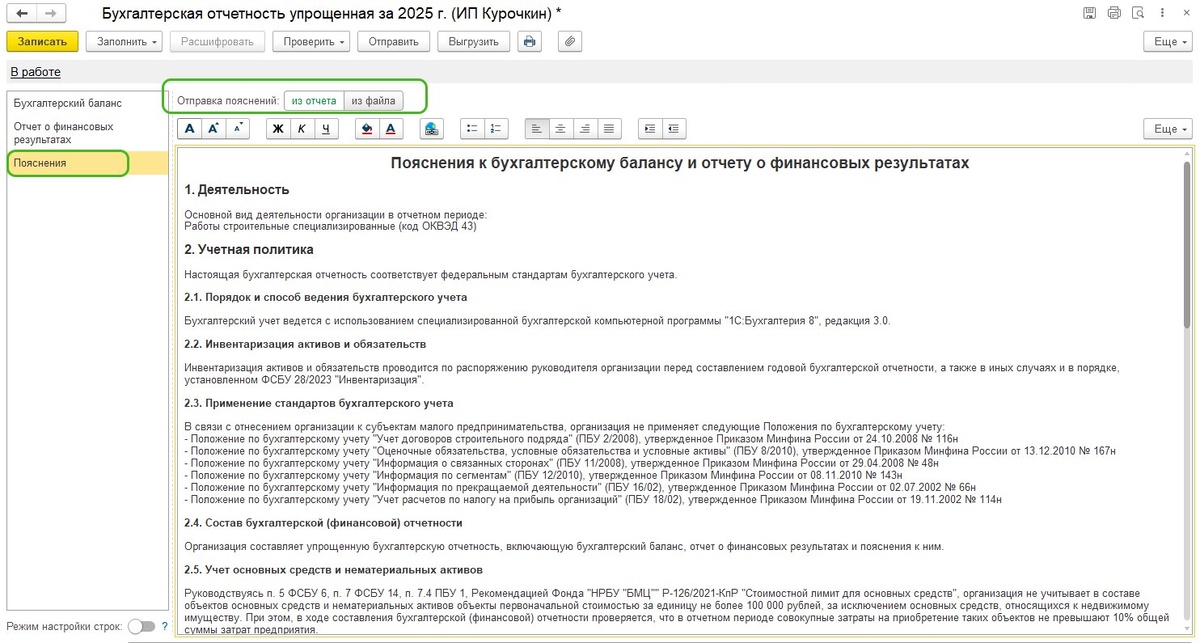Select the Пояснения section
Image resolution: width=1200 pixels, height=643 pixels.
click(x=86, y=163)
